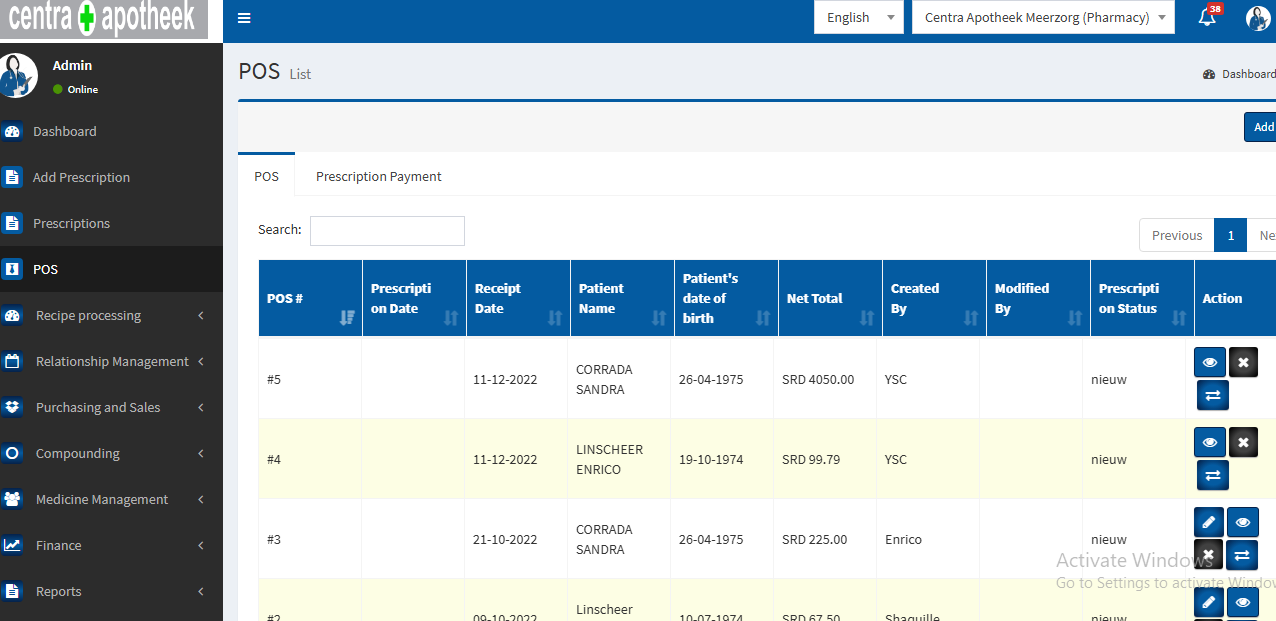Viewport: 1276px width, 621px height.
Task: Open the Centra Apotheek Meerzorg pharmacy dropdown
Action: click(x=1042, y=17)
